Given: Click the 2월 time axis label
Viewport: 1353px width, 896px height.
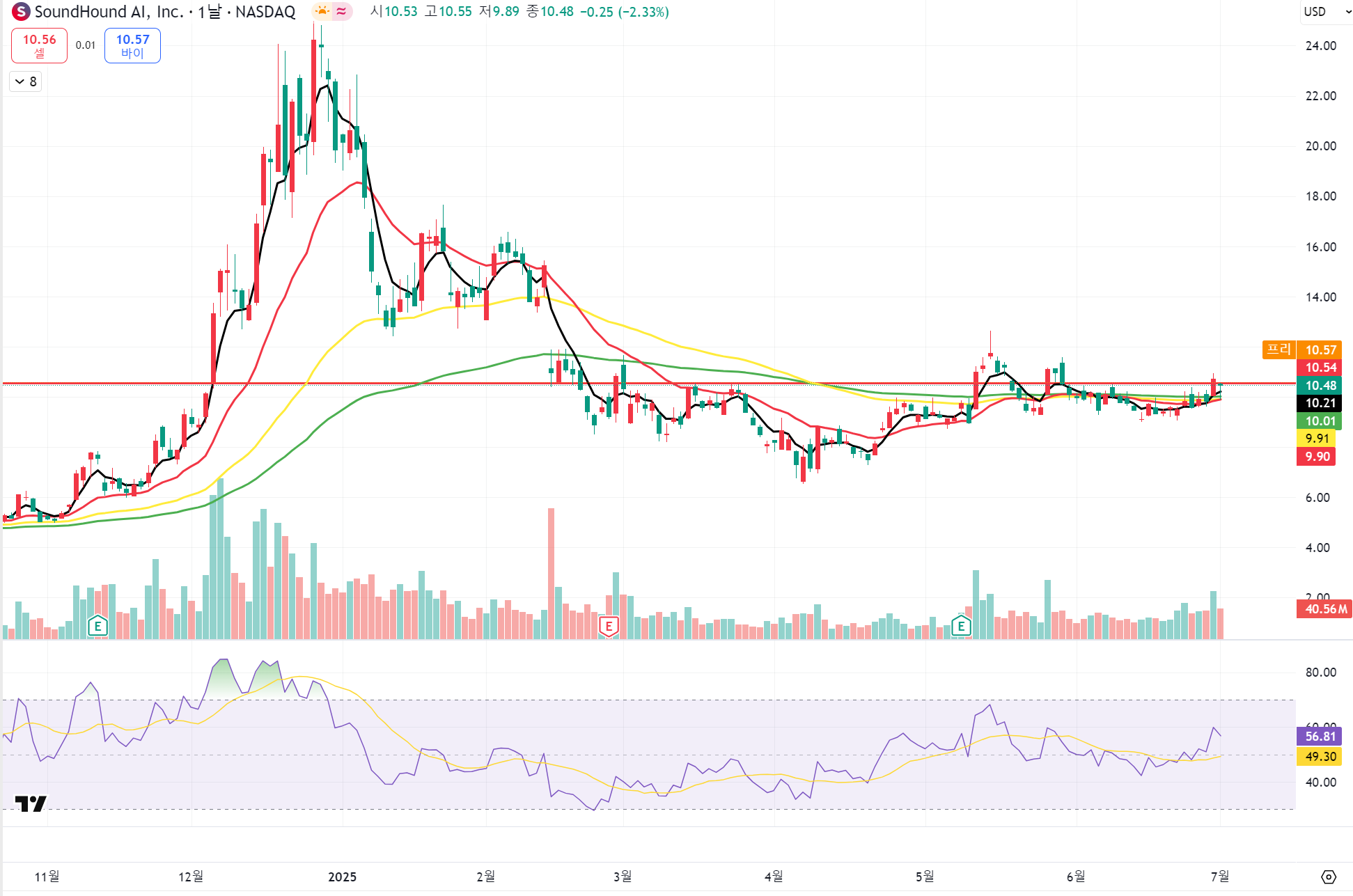Looking at the screenshot, I should click(486, 877).
